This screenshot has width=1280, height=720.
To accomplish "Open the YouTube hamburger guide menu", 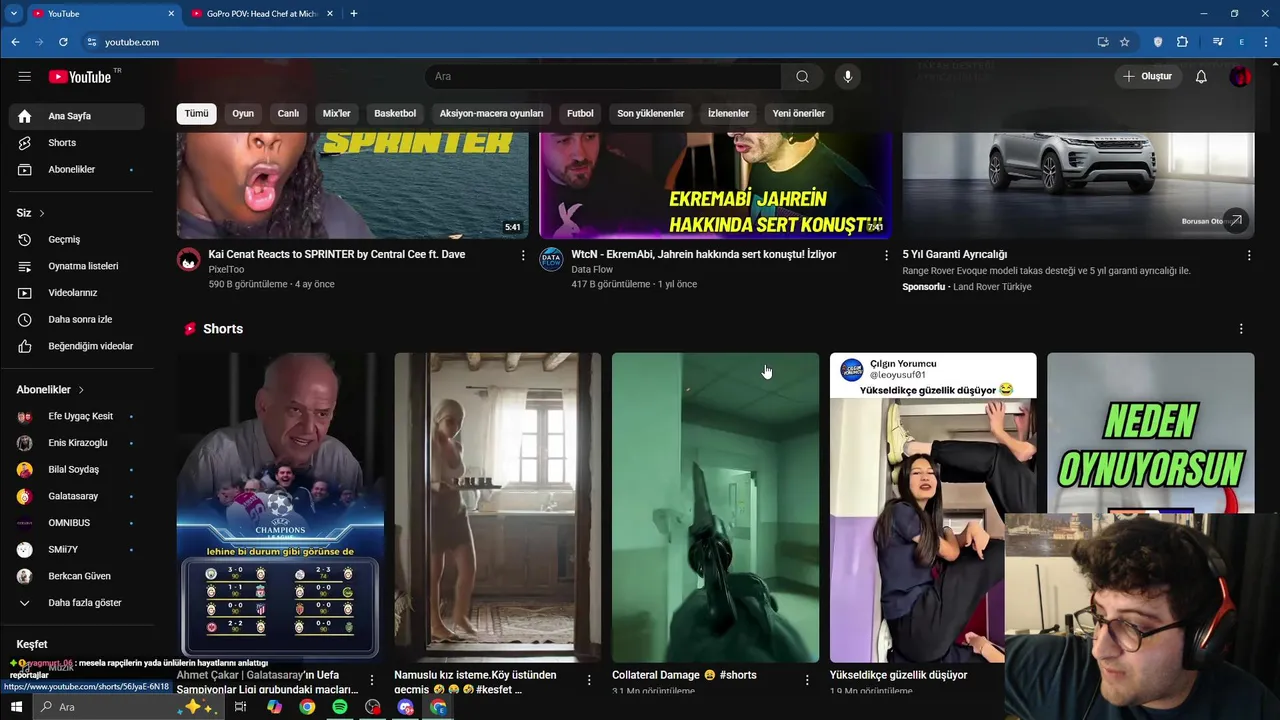I will (x=24, y=76).
